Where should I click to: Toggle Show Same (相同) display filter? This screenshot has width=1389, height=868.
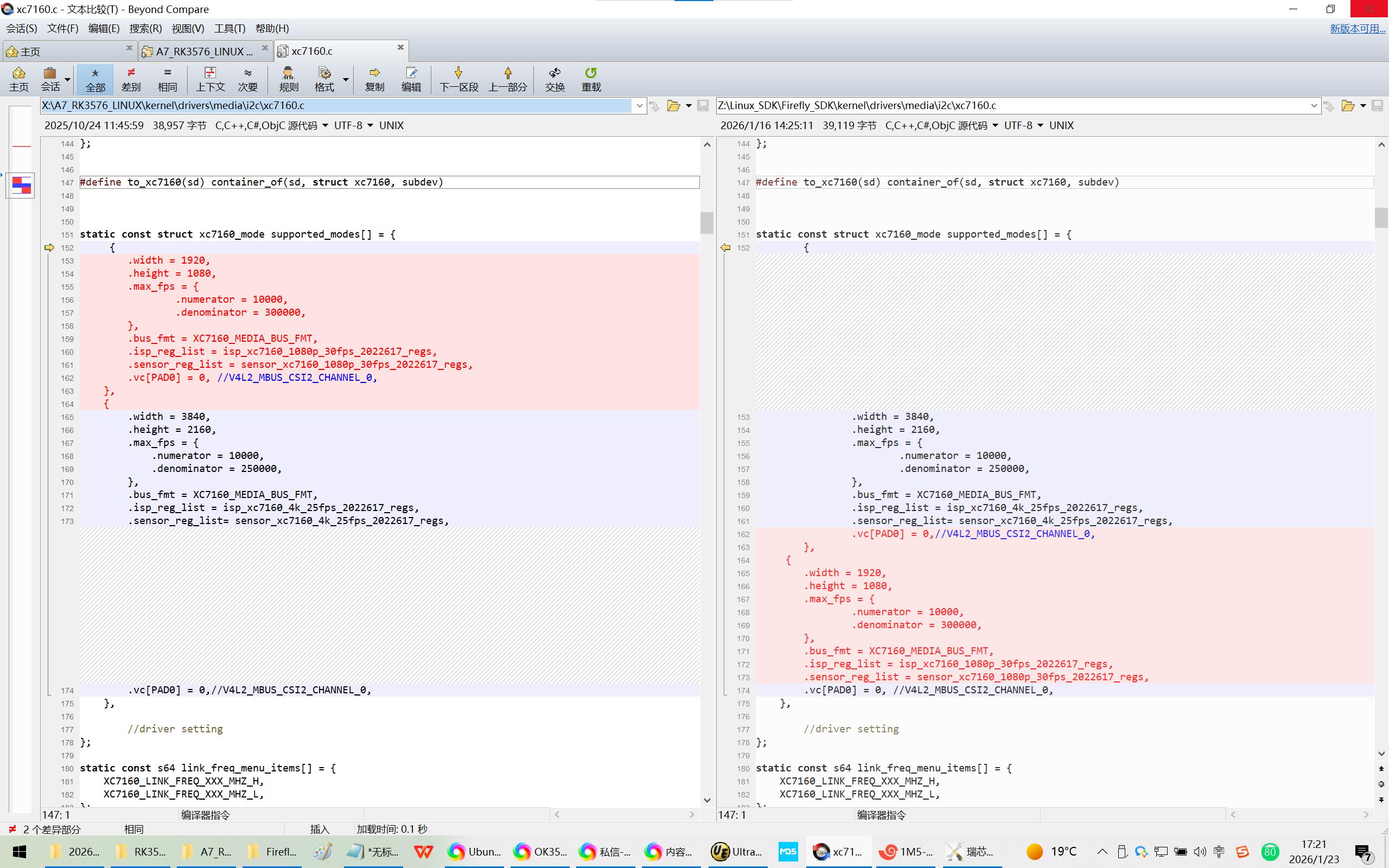click(167, 79)
